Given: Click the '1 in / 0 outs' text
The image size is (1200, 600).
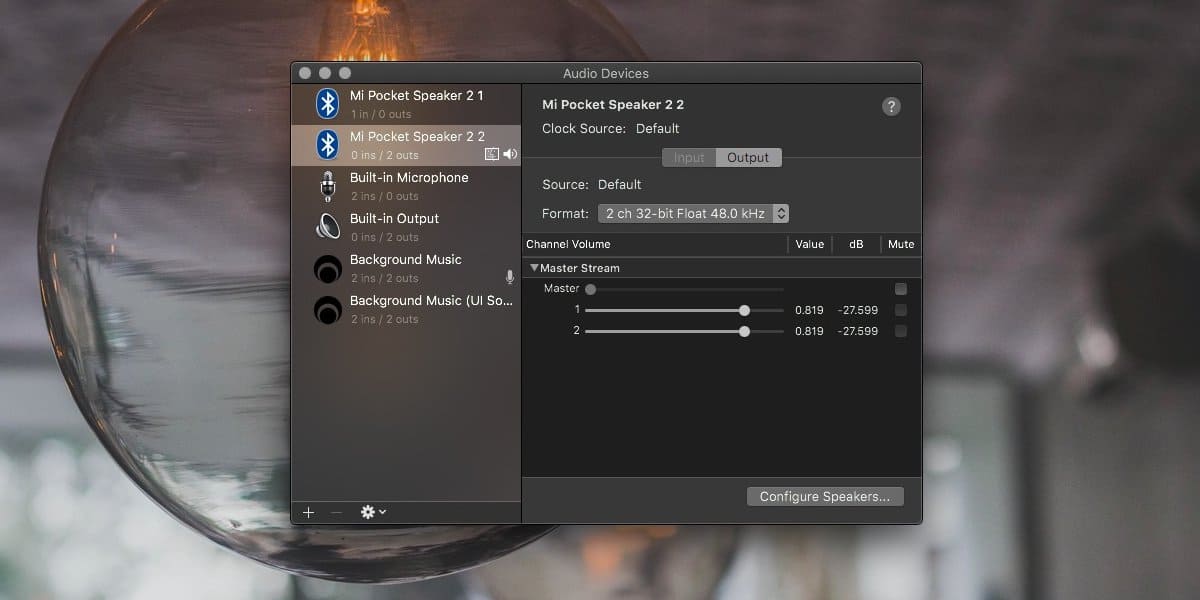Looking at the screenshot, I should (381, 114).
